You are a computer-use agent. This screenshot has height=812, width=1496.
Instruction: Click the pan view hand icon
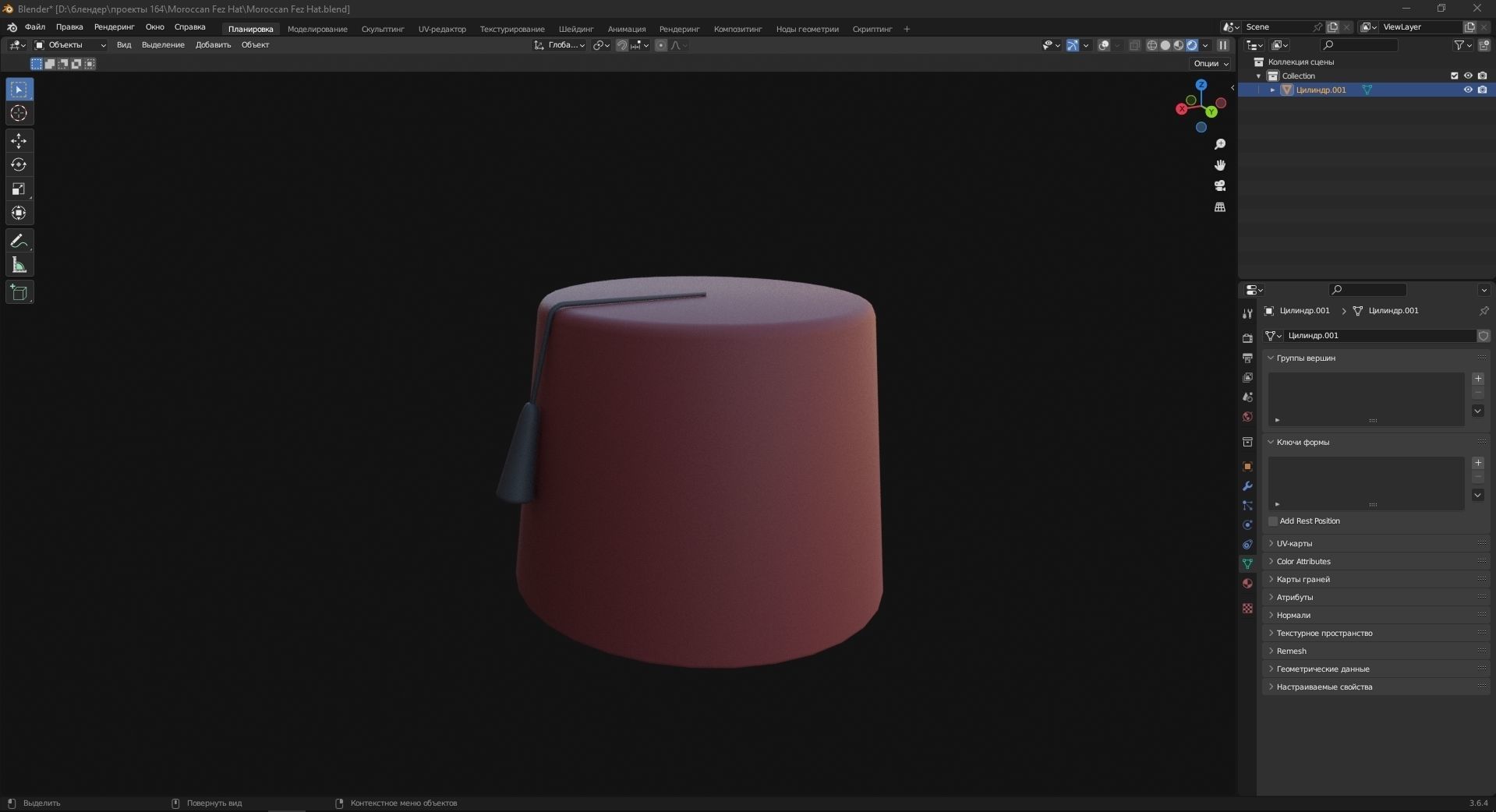coord(1220,165)
